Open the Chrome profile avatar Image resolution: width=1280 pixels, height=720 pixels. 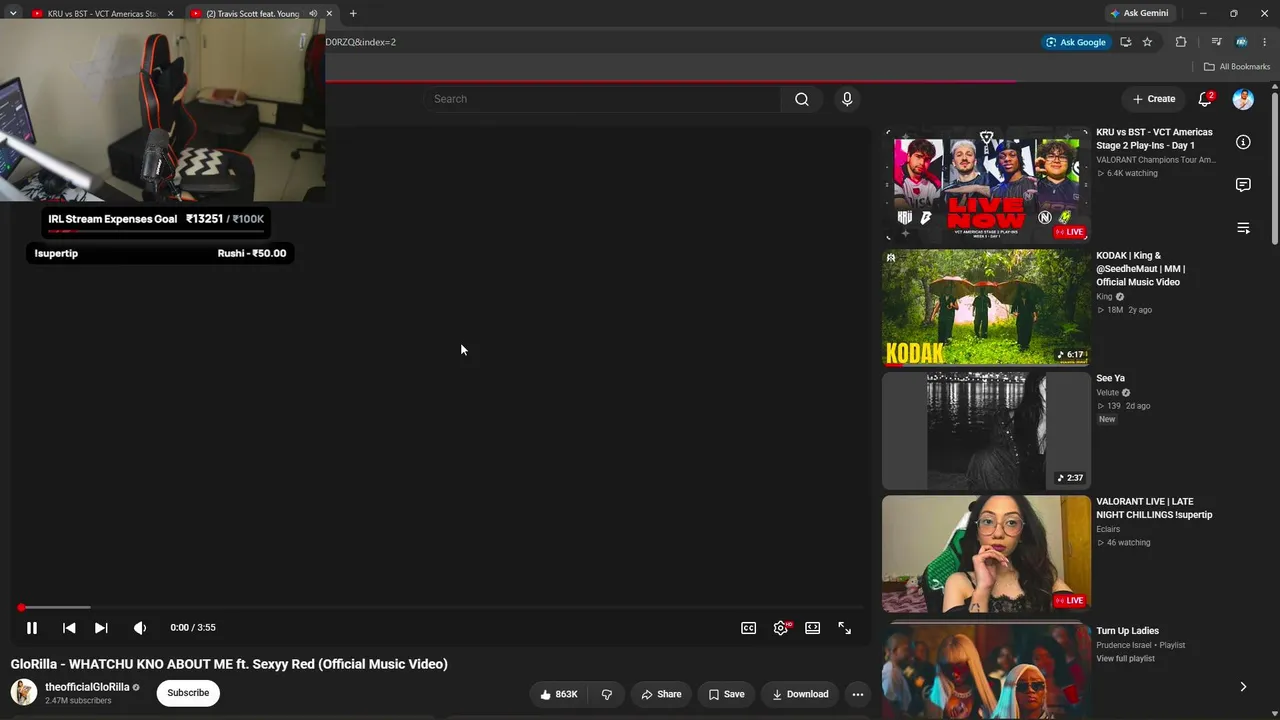click(1242, 42)
